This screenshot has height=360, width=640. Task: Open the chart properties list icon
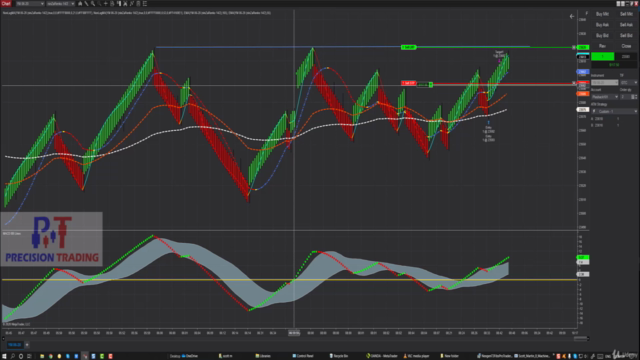click(144, 4)
